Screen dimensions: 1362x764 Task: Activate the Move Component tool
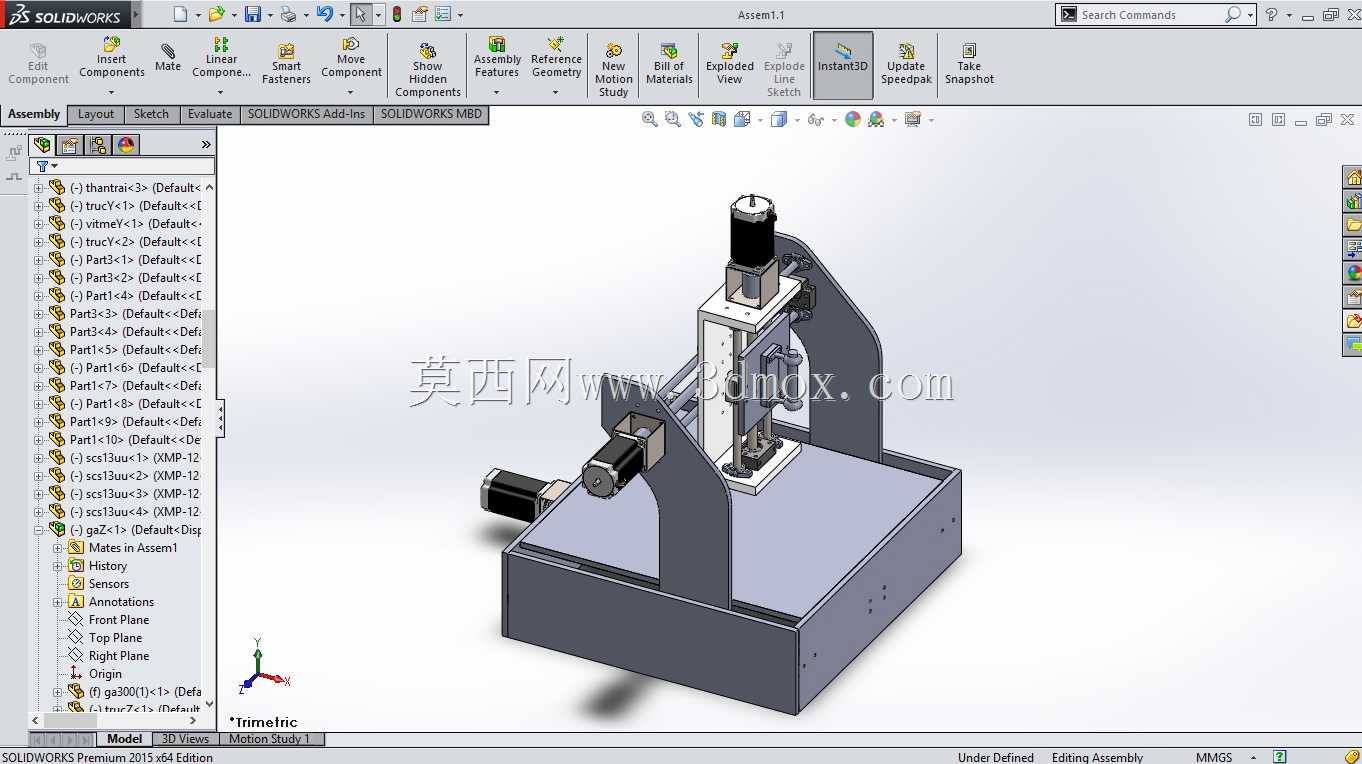(351, 58)
